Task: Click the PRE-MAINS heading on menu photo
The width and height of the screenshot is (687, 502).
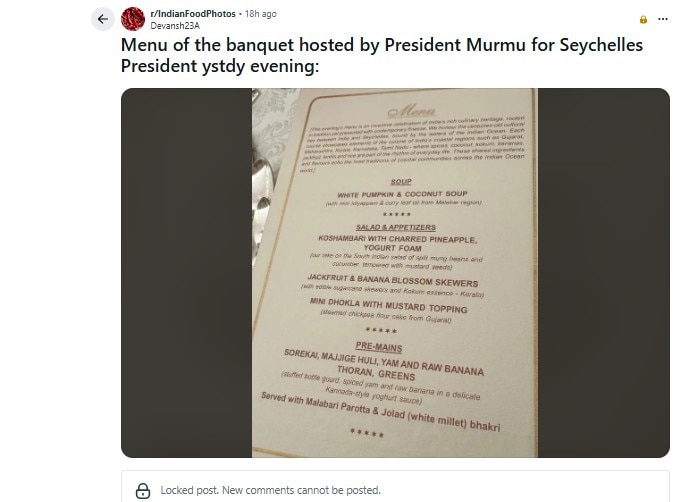Action: click(391, 342)
